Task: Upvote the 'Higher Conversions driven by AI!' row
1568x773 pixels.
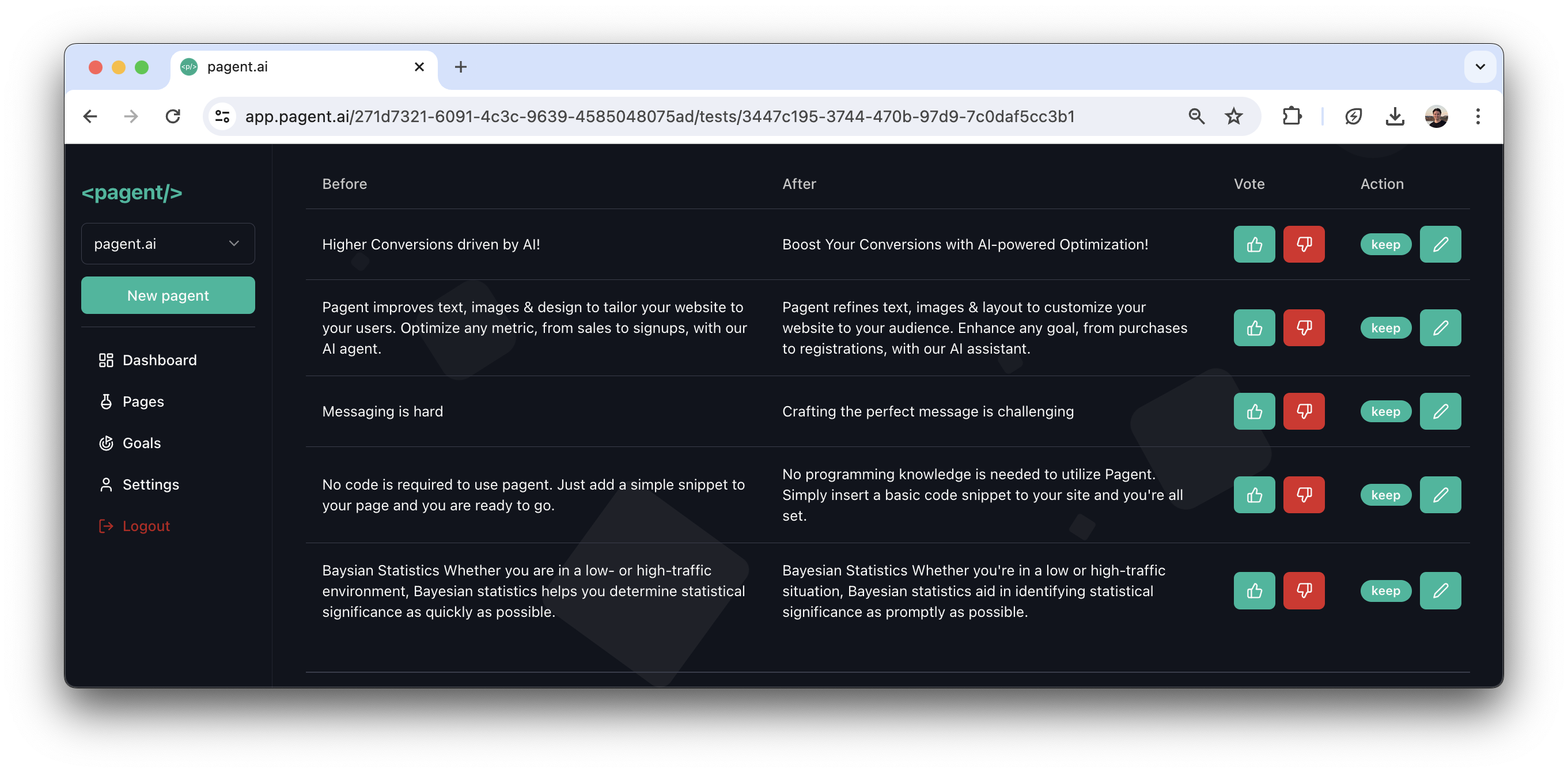Action: pos(1254,244)
